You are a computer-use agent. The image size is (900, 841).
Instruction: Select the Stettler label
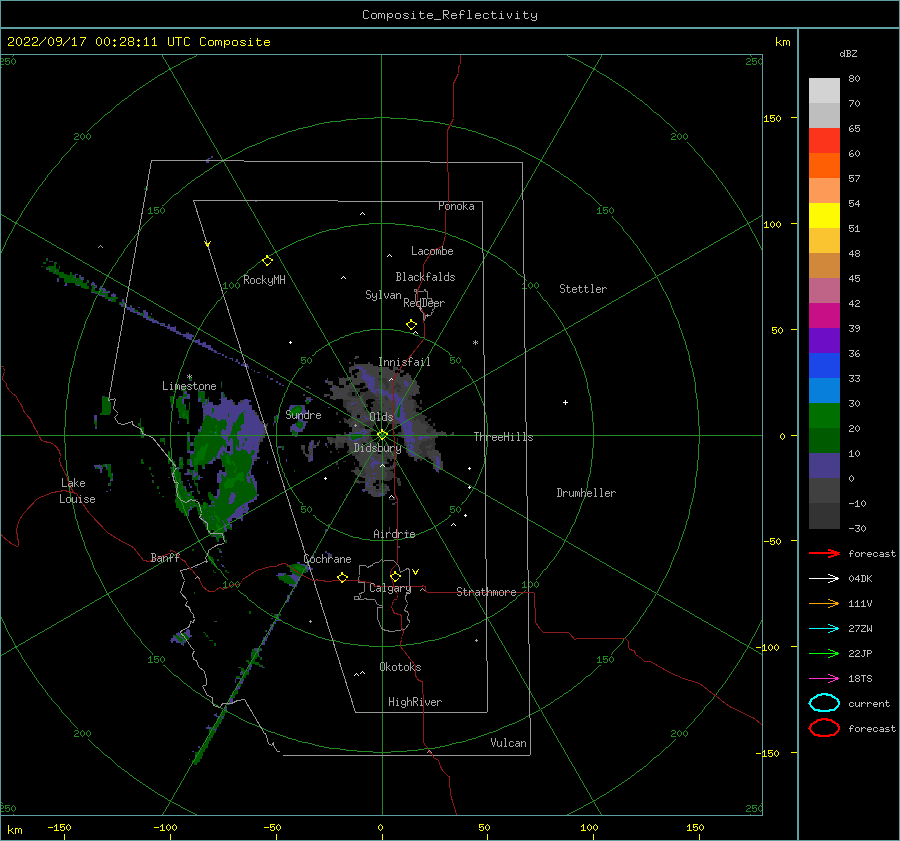point(583,289)
